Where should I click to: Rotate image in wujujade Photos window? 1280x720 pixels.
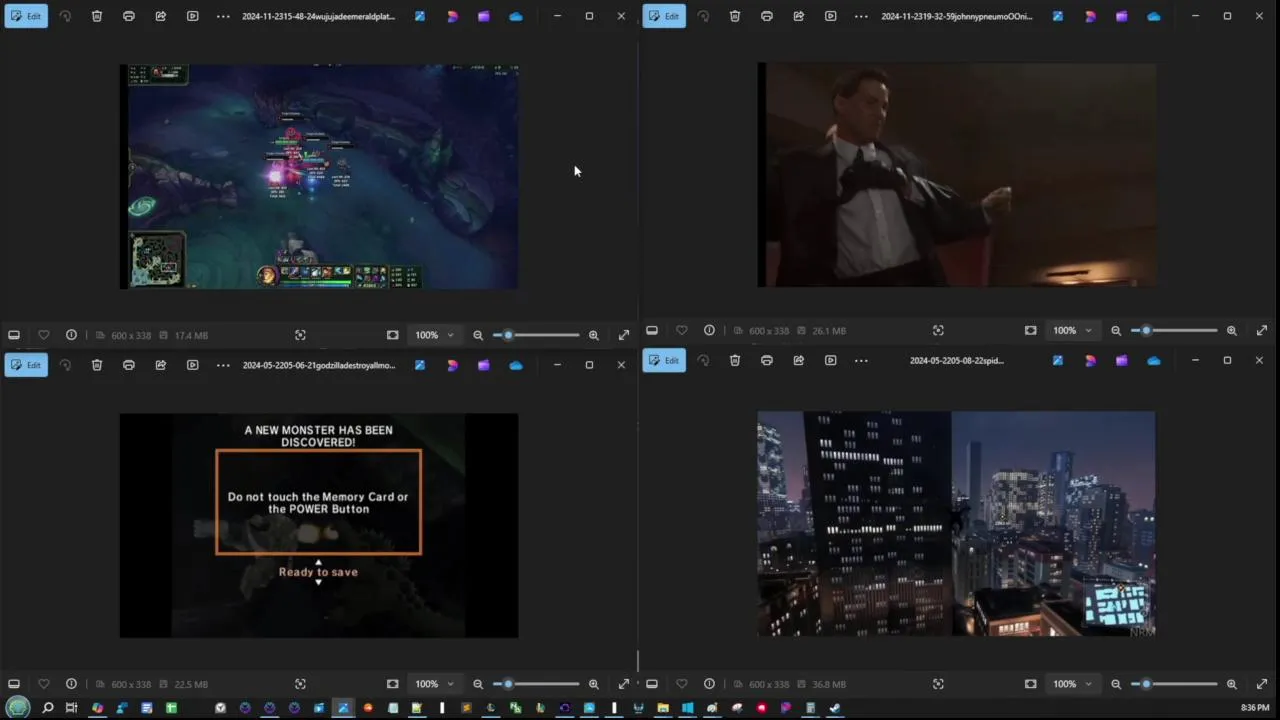[65, 16]
